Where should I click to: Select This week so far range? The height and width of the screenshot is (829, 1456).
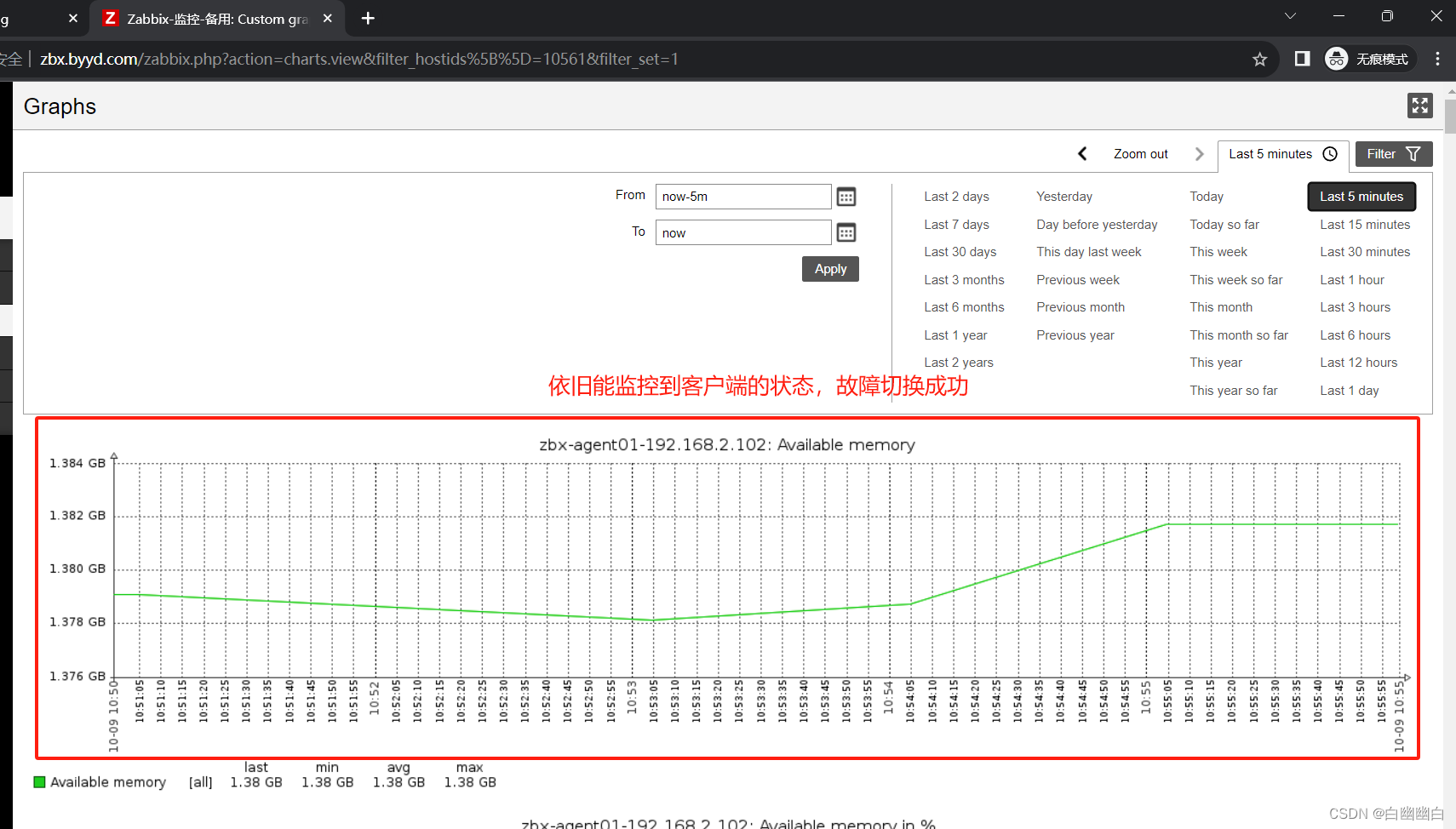click(1235, 280)
